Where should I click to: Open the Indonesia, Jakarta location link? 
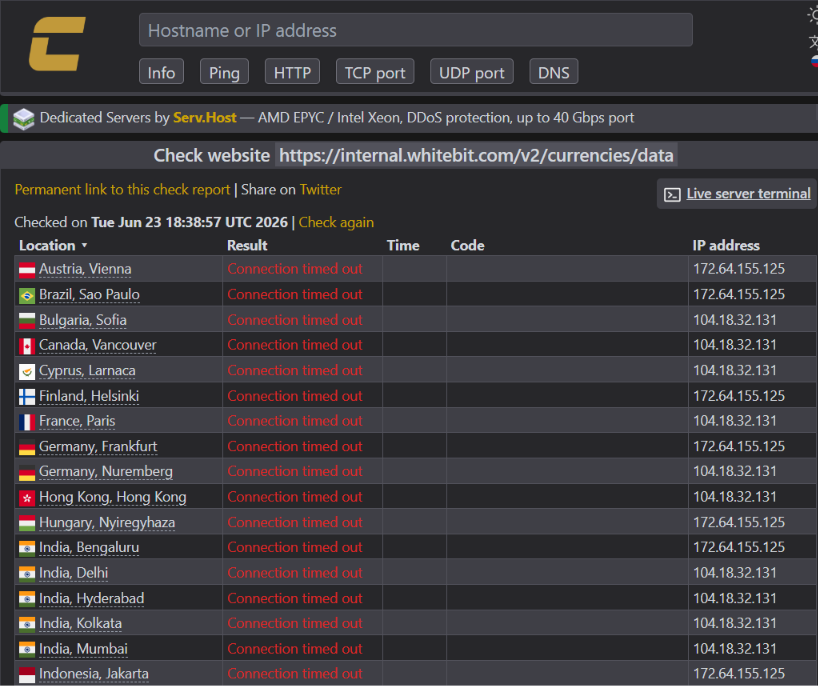tap(94, 674)
